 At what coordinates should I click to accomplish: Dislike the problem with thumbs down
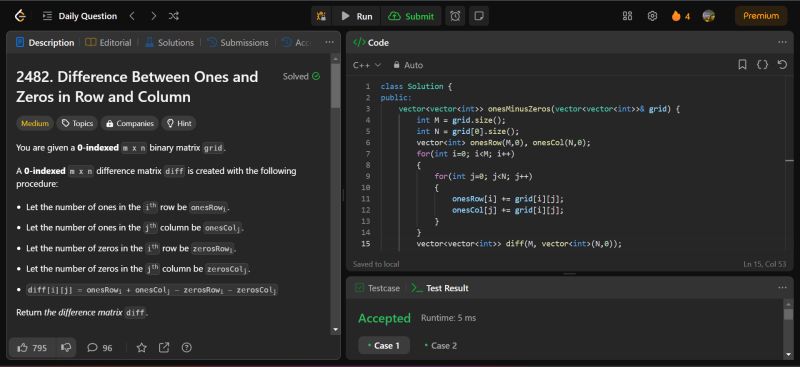pos(66,348)
